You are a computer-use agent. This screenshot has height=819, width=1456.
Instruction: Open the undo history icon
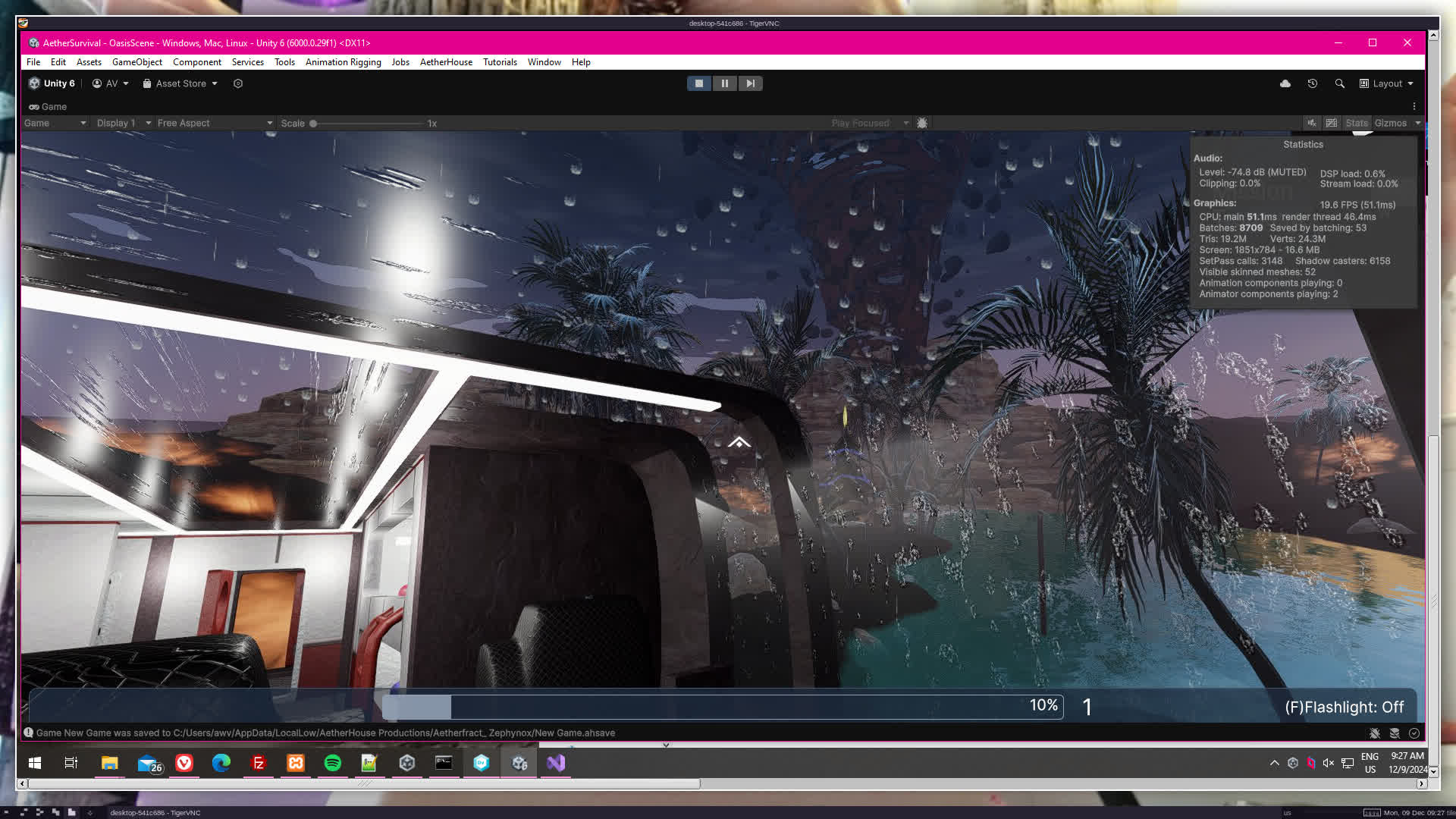pos(1312,83)
